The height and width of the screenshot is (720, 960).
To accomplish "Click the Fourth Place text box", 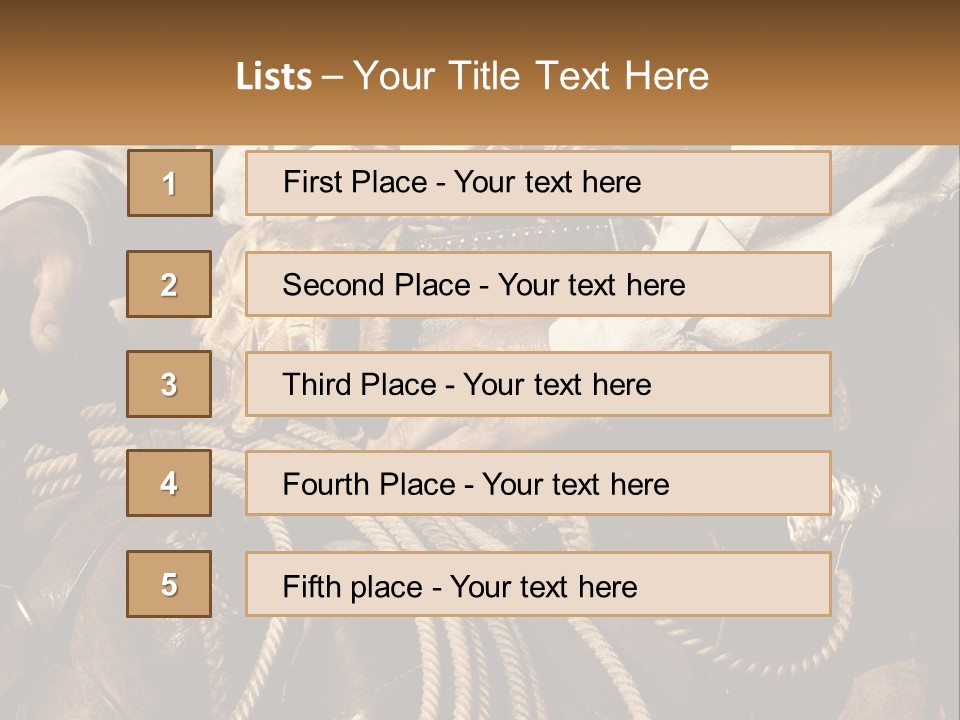I will [538, 484].
